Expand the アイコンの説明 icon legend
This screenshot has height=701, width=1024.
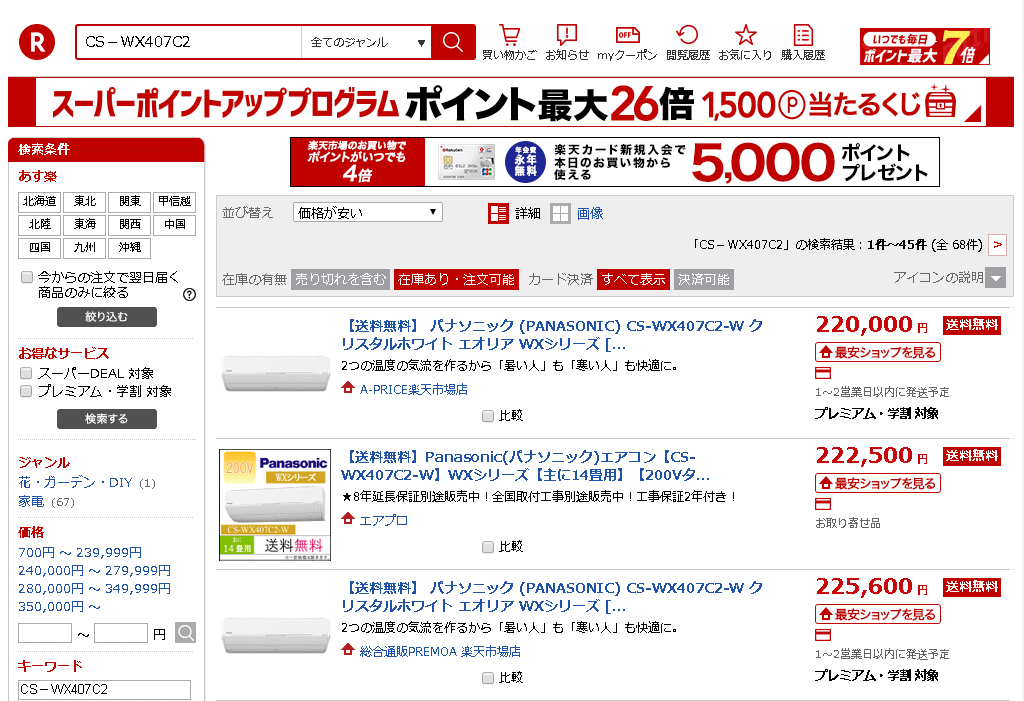pyautogui.click(x=996, y=278)
